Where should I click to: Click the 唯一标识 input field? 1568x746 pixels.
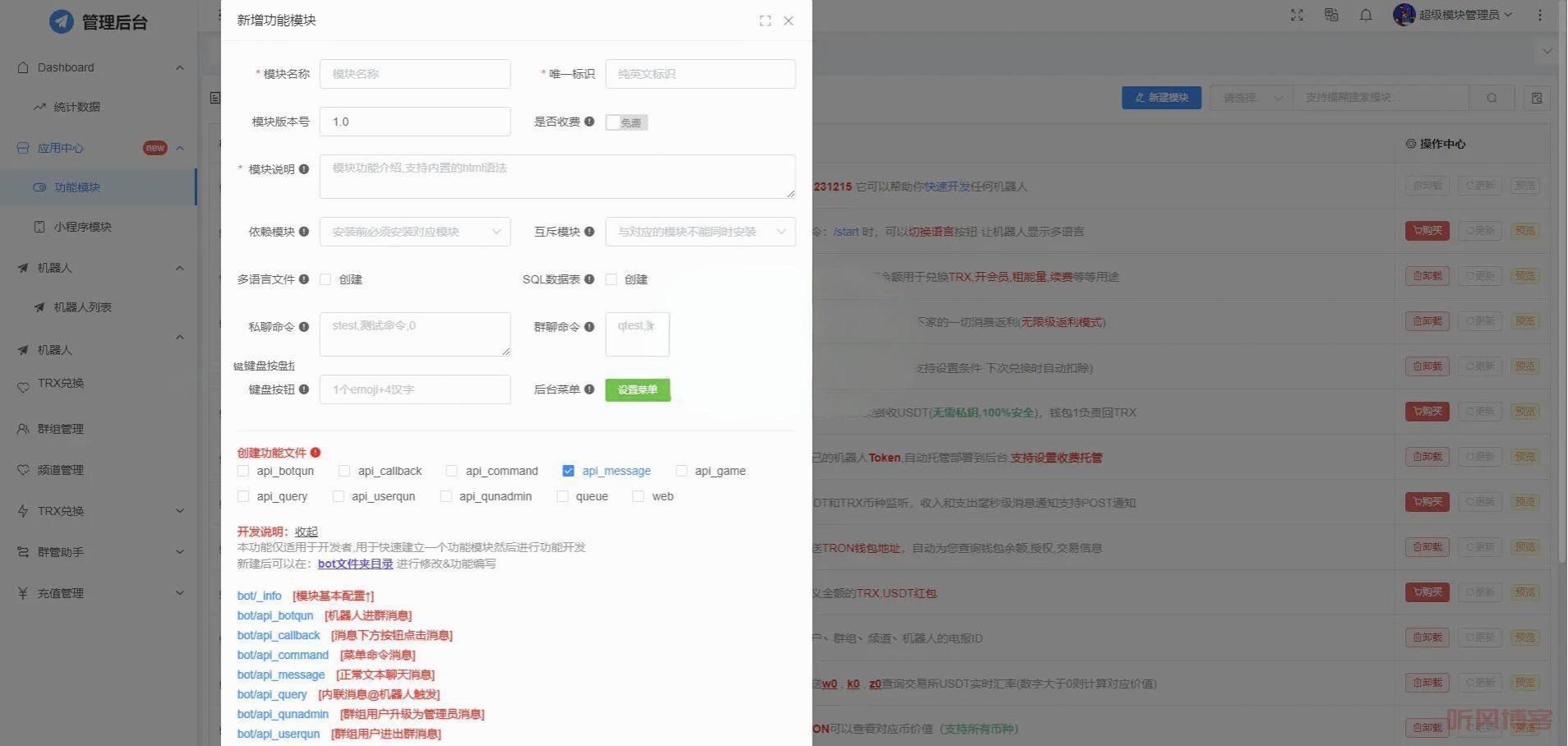700,74
